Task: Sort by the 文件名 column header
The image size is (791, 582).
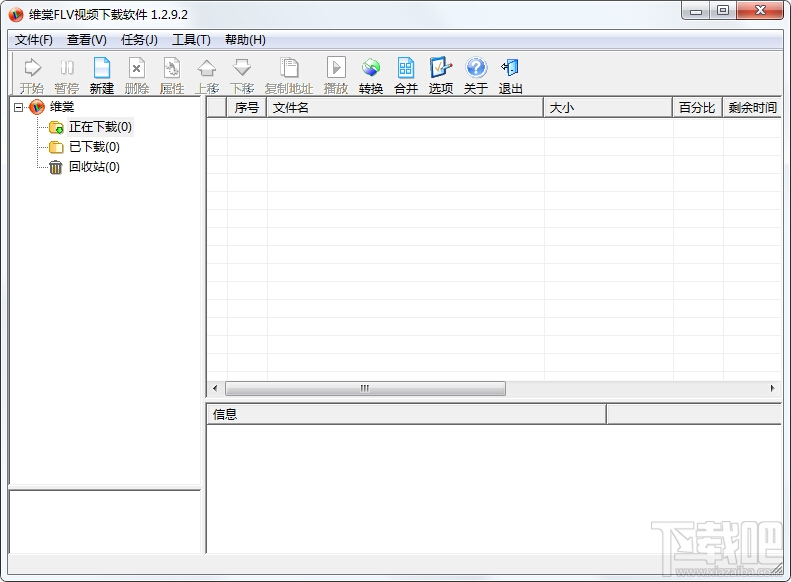Action: (x=405, y=107)
